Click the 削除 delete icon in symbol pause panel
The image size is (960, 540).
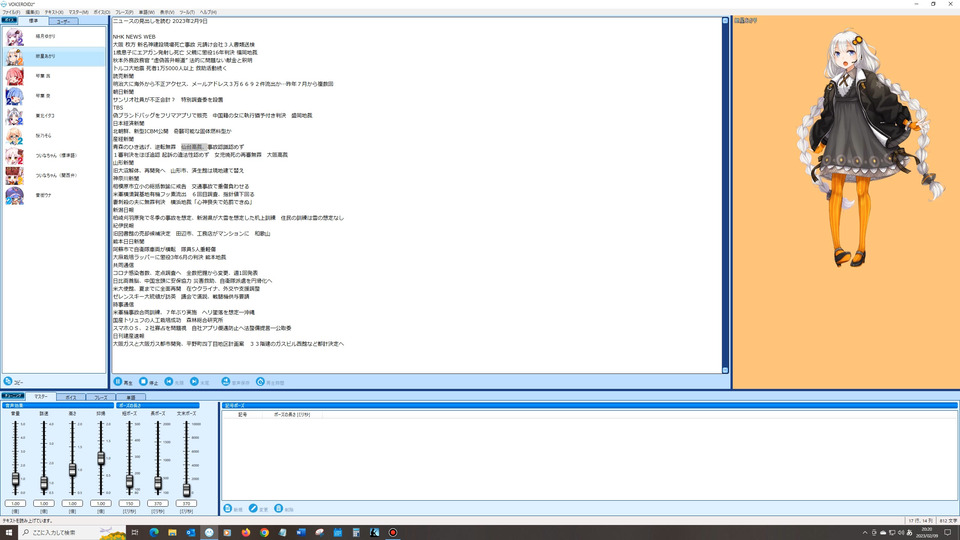click(x=279, y=509)
